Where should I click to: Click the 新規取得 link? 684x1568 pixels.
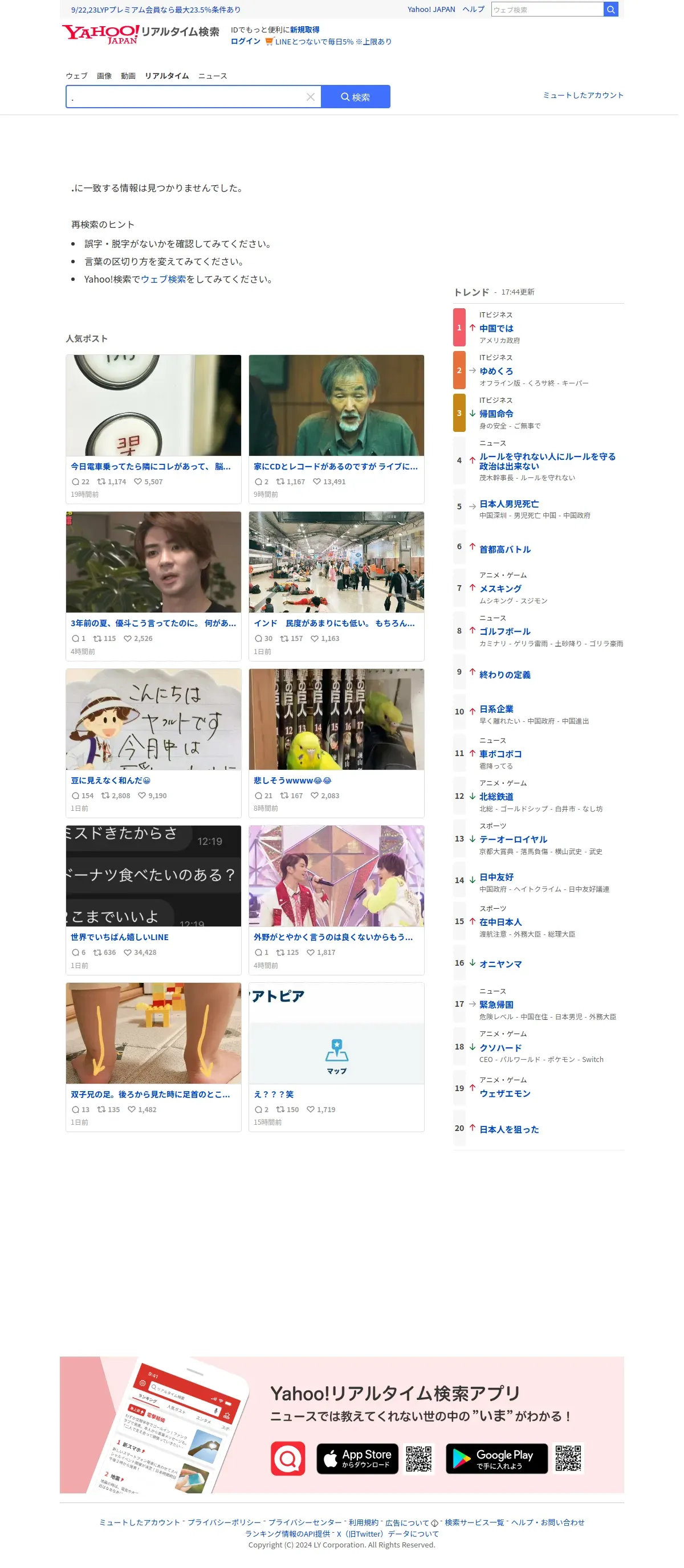point(304,29)
